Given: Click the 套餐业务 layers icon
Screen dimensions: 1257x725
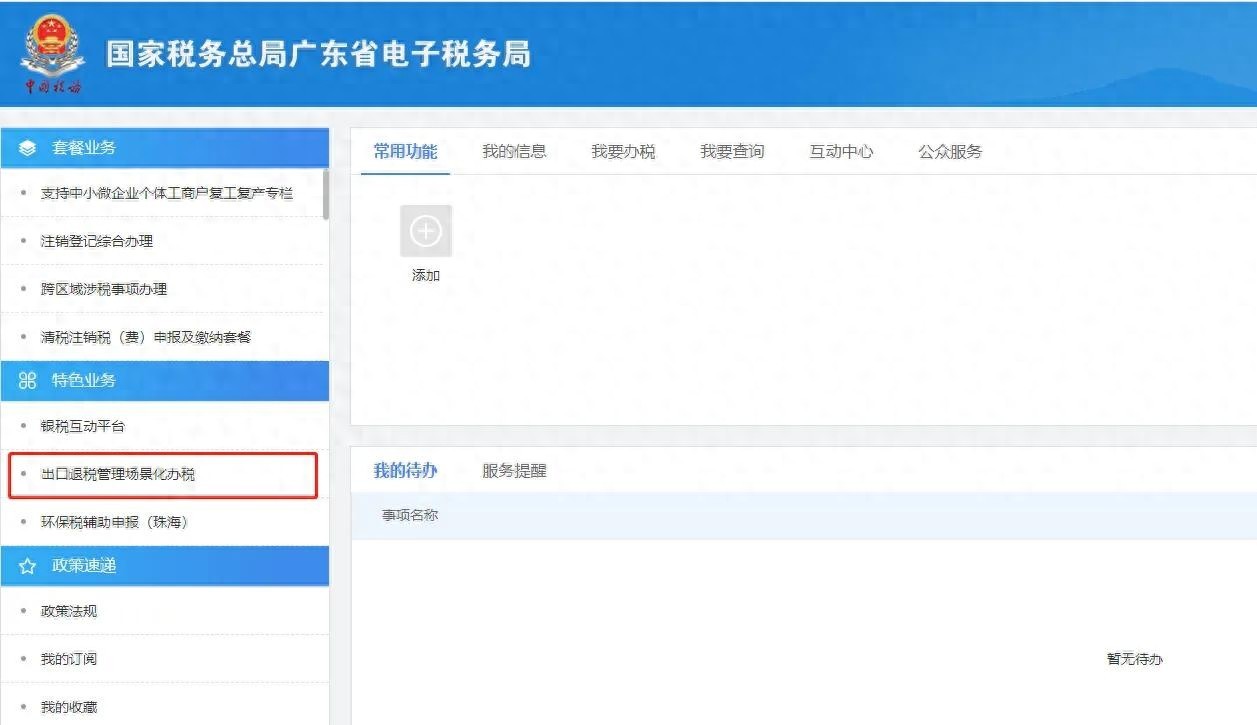Looking at the screenshot, I should (x=27, y=148).
